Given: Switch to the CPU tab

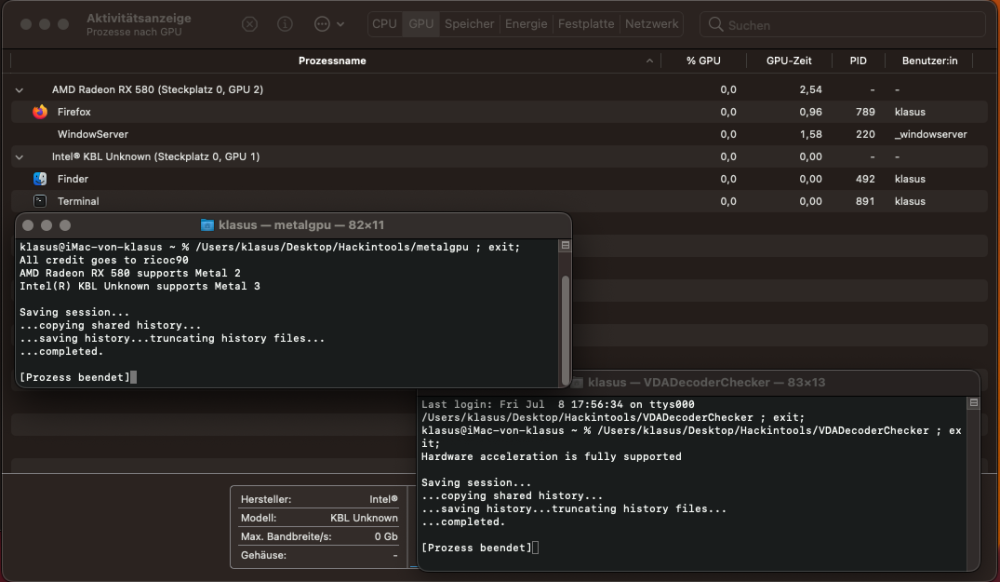Looking at the screenshot, I should [x=385, y=24].
